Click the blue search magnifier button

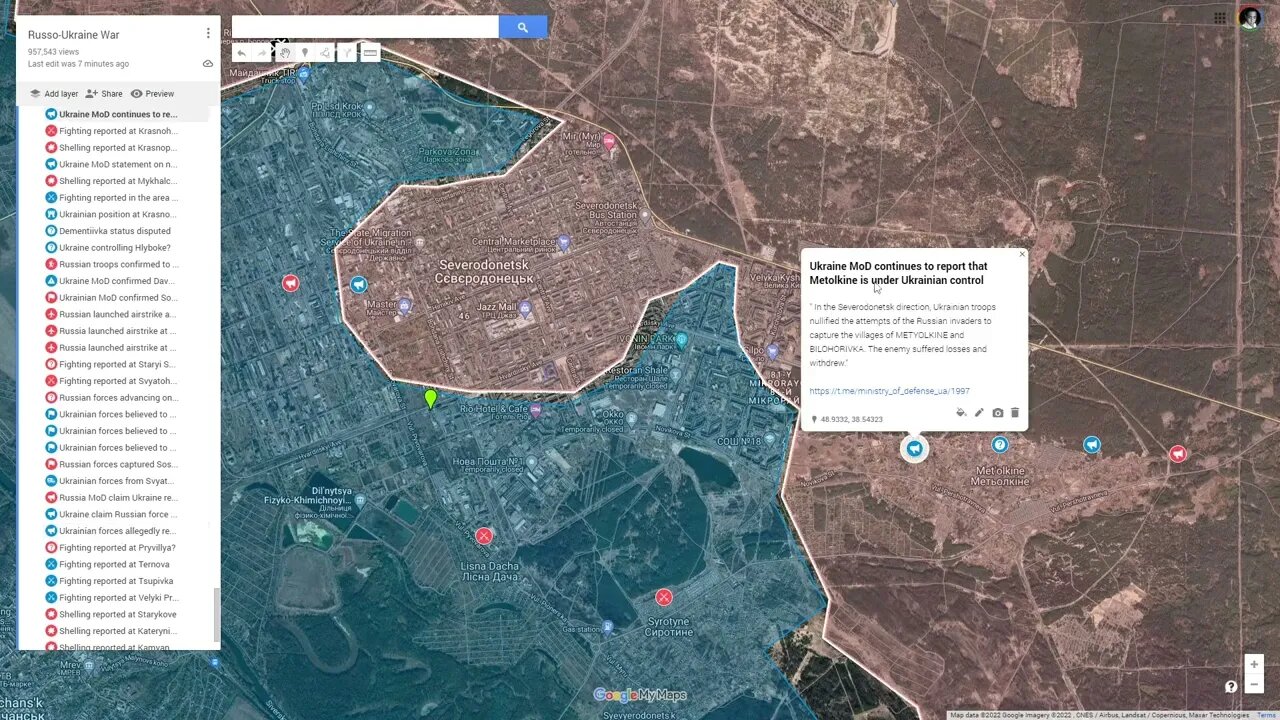pyautogui.click(x=523, y=27)
